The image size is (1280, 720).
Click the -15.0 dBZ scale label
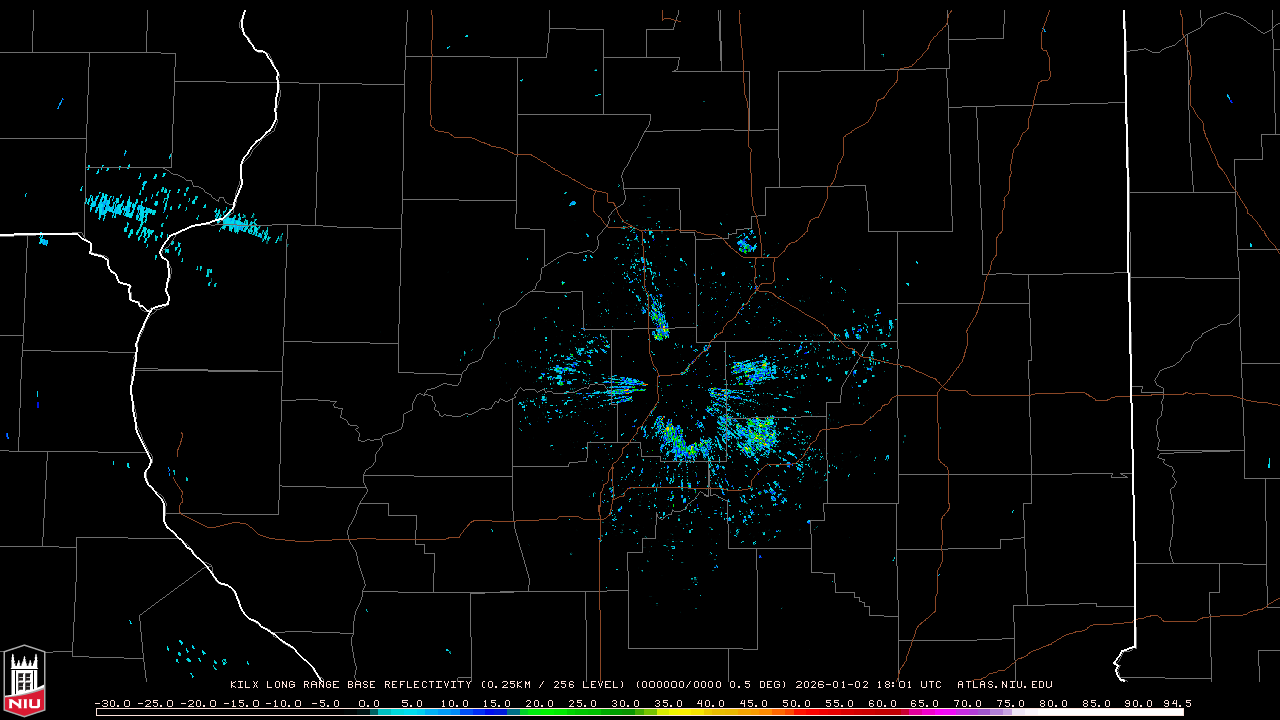240,703
